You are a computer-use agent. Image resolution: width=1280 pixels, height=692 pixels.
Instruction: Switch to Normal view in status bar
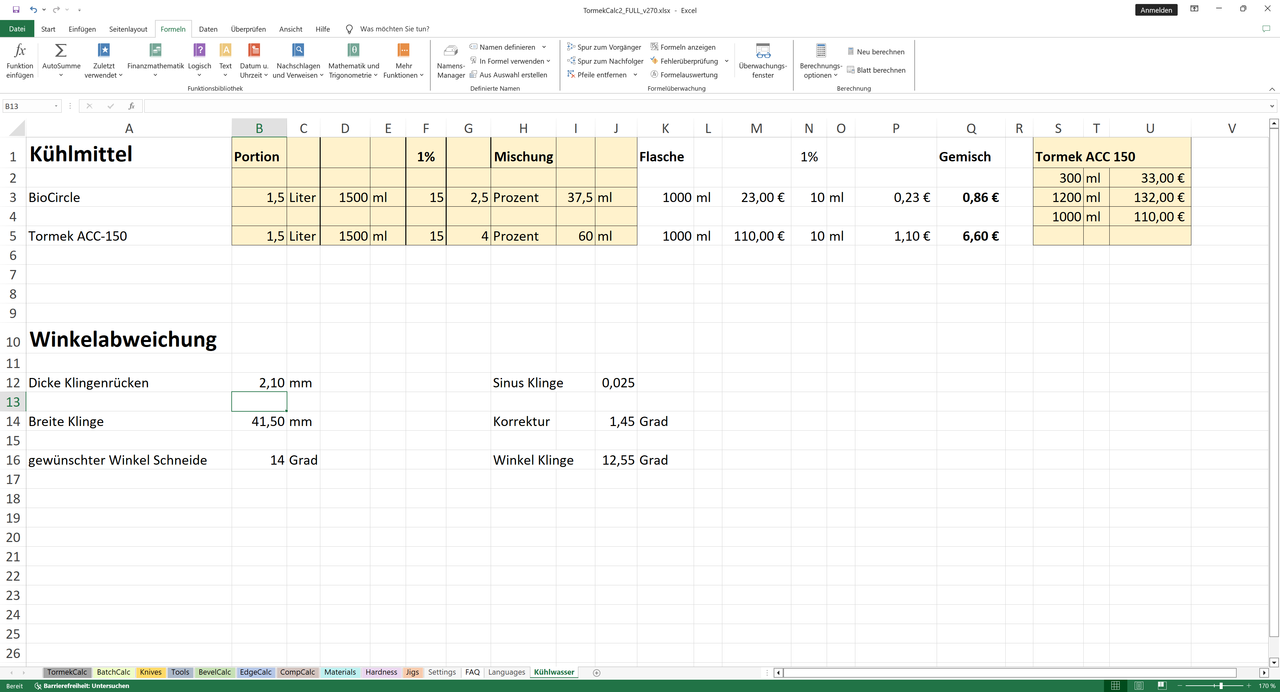tap(1115, 686)
